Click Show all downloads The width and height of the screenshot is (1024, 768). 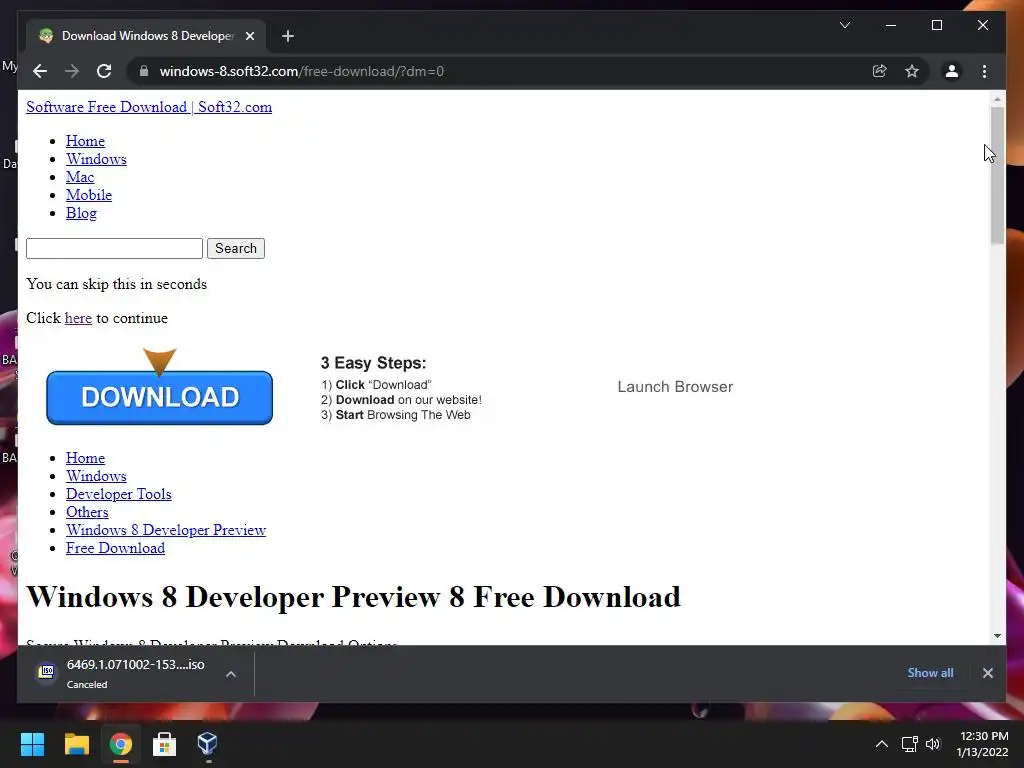click(930, 673)
